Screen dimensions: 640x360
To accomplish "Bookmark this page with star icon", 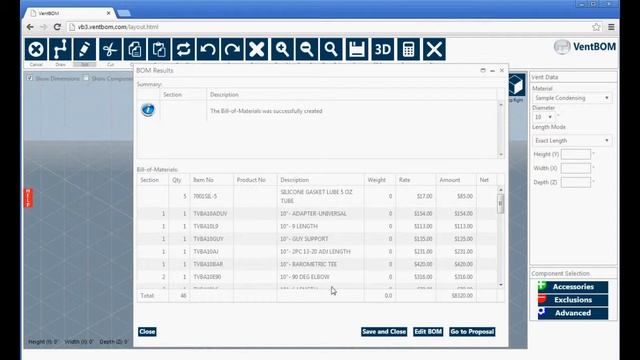I will [x=596, y=27].
